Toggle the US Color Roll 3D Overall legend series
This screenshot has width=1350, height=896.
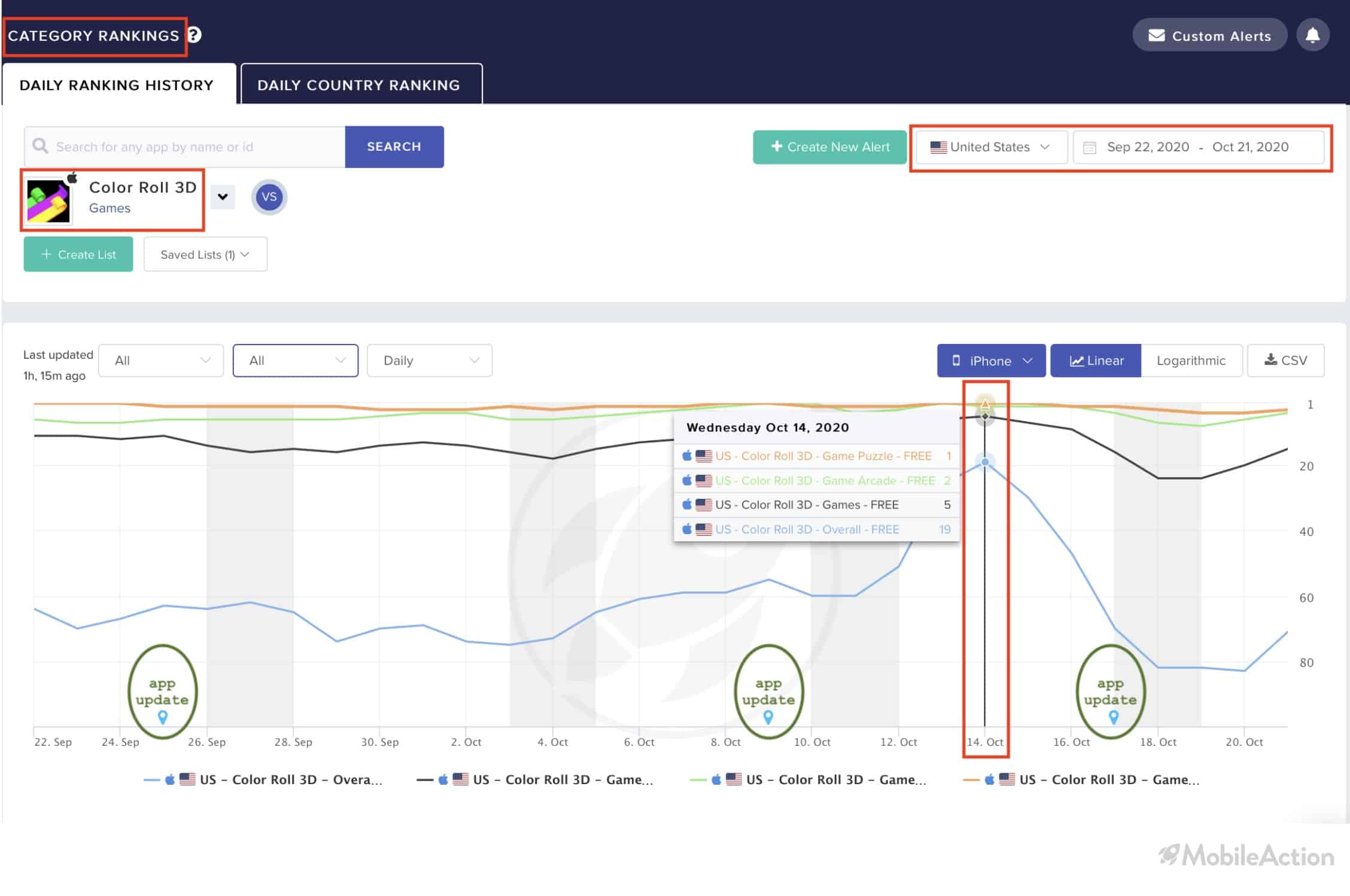click(x=263, y=779)
